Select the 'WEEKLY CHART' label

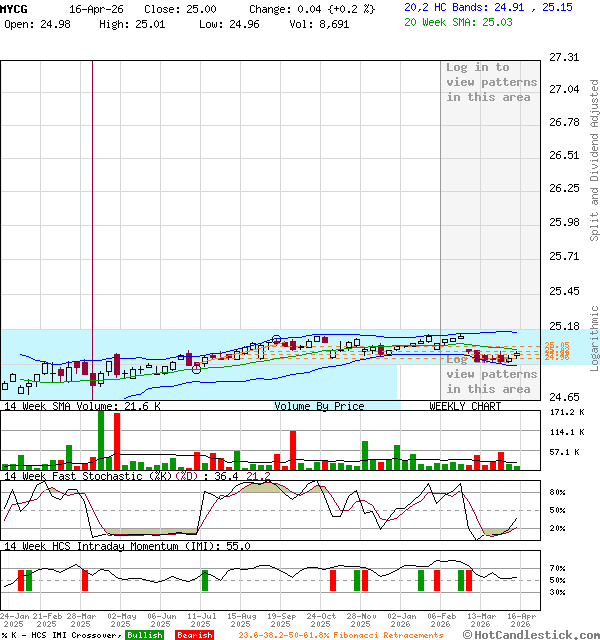click(x=465, y=406)
